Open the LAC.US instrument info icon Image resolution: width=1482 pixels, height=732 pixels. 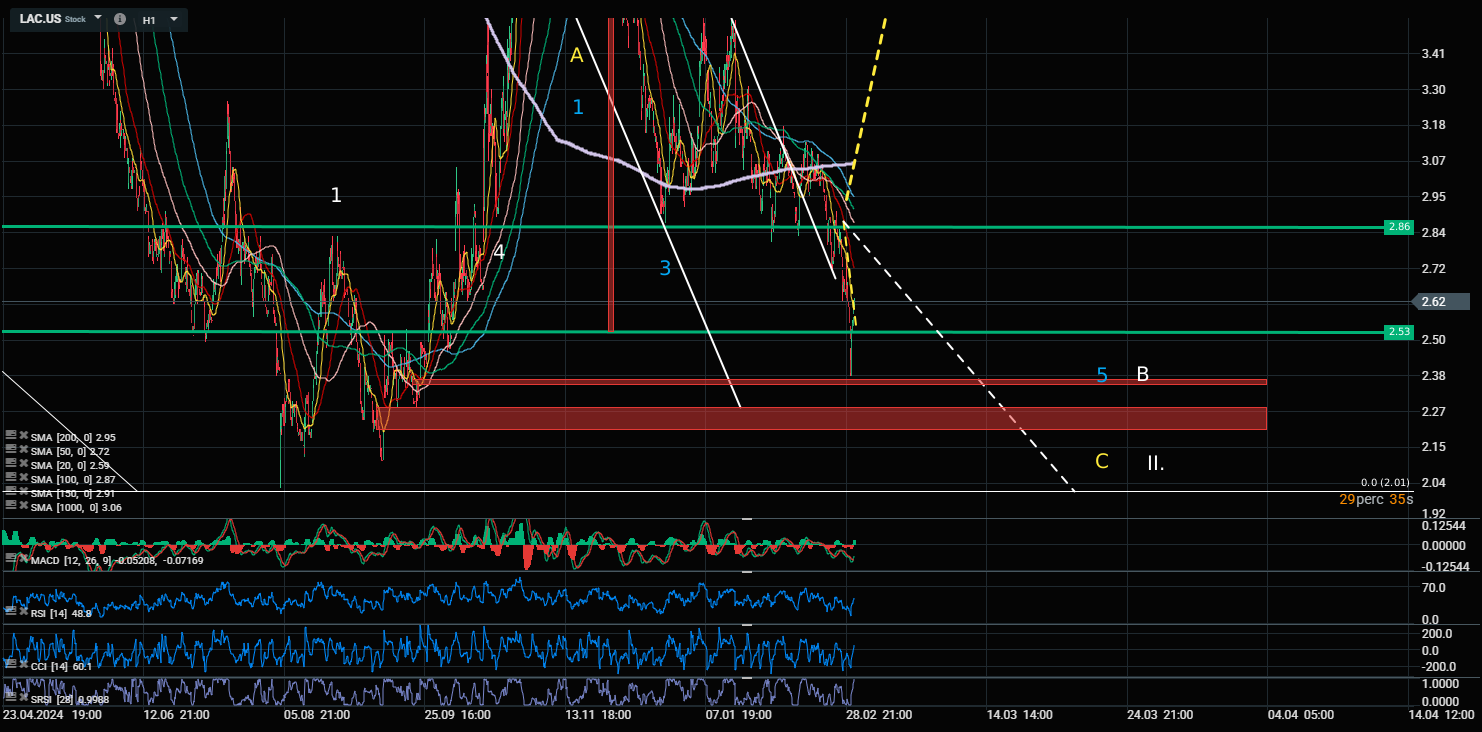[120, 19]
